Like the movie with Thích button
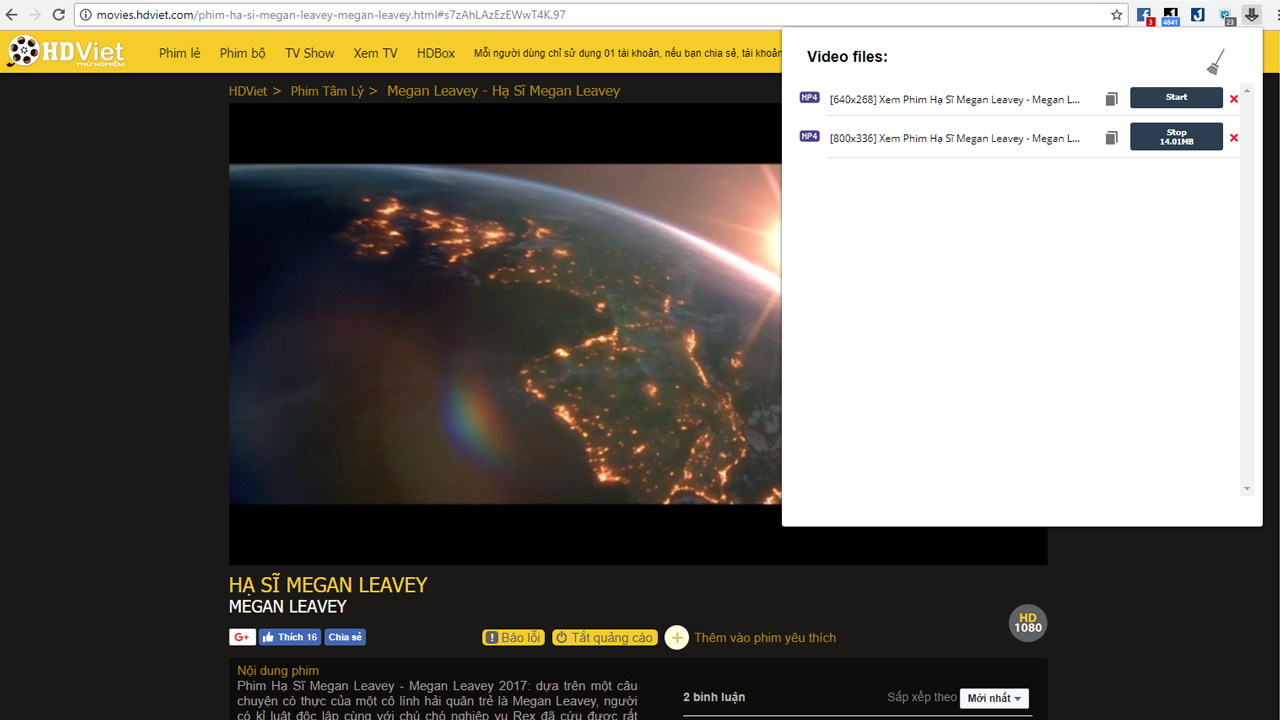Image resolution: width=1280 pixels, height=720 pixels. pos(290,637)
